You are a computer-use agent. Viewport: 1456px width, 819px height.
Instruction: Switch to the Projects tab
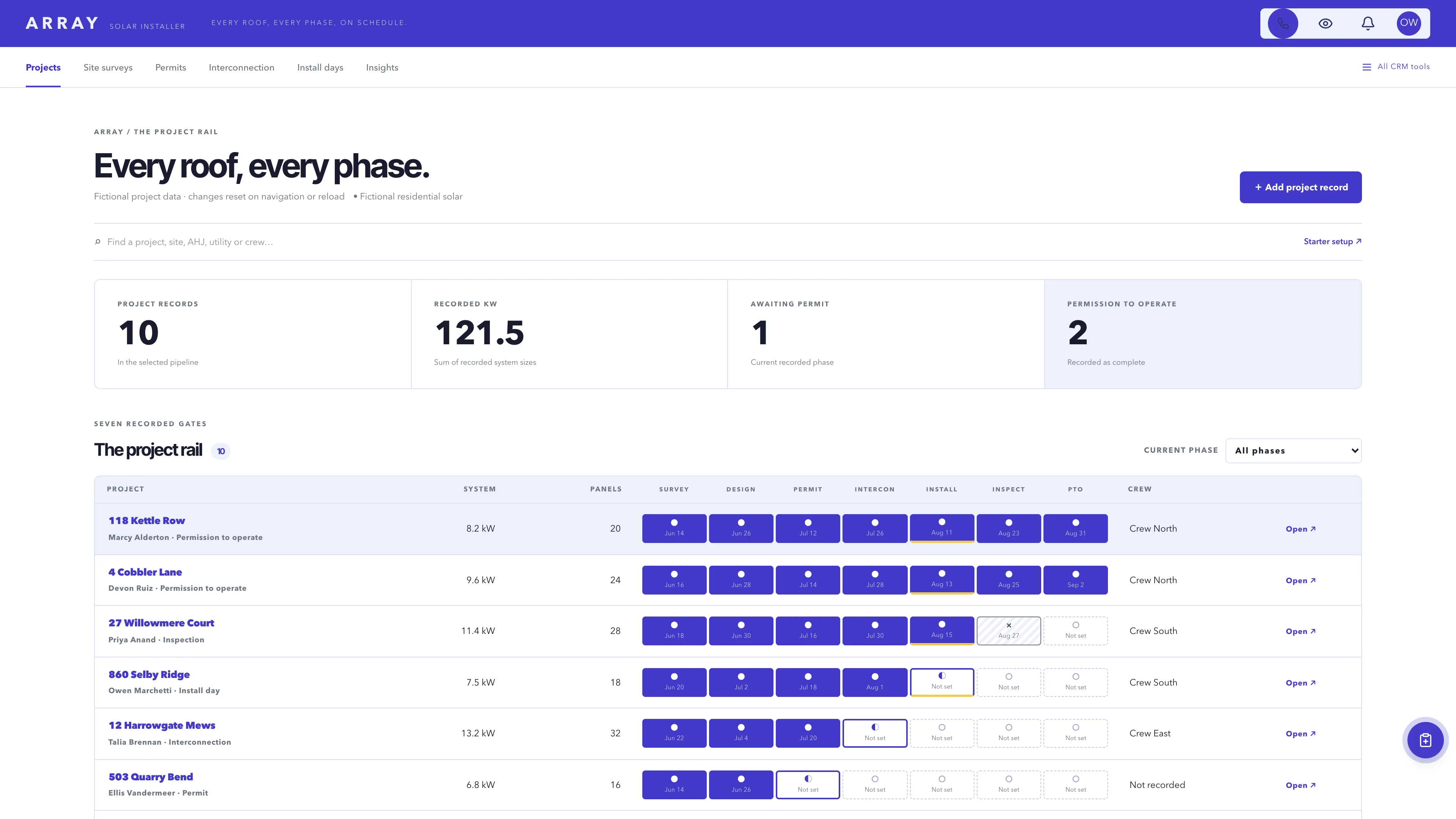tap(43, 67)
